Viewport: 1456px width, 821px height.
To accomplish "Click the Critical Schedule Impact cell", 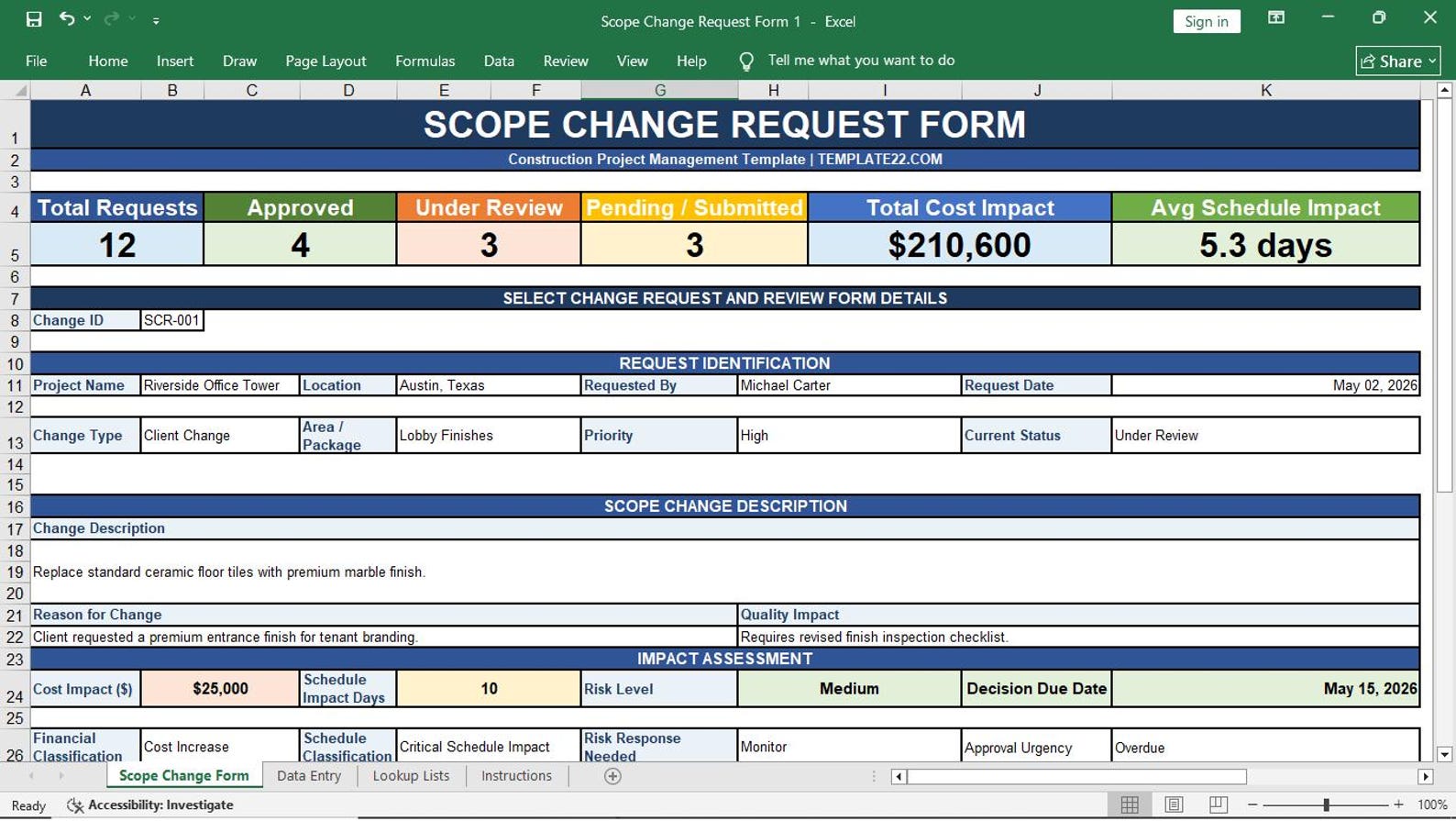I will point(488,747).
